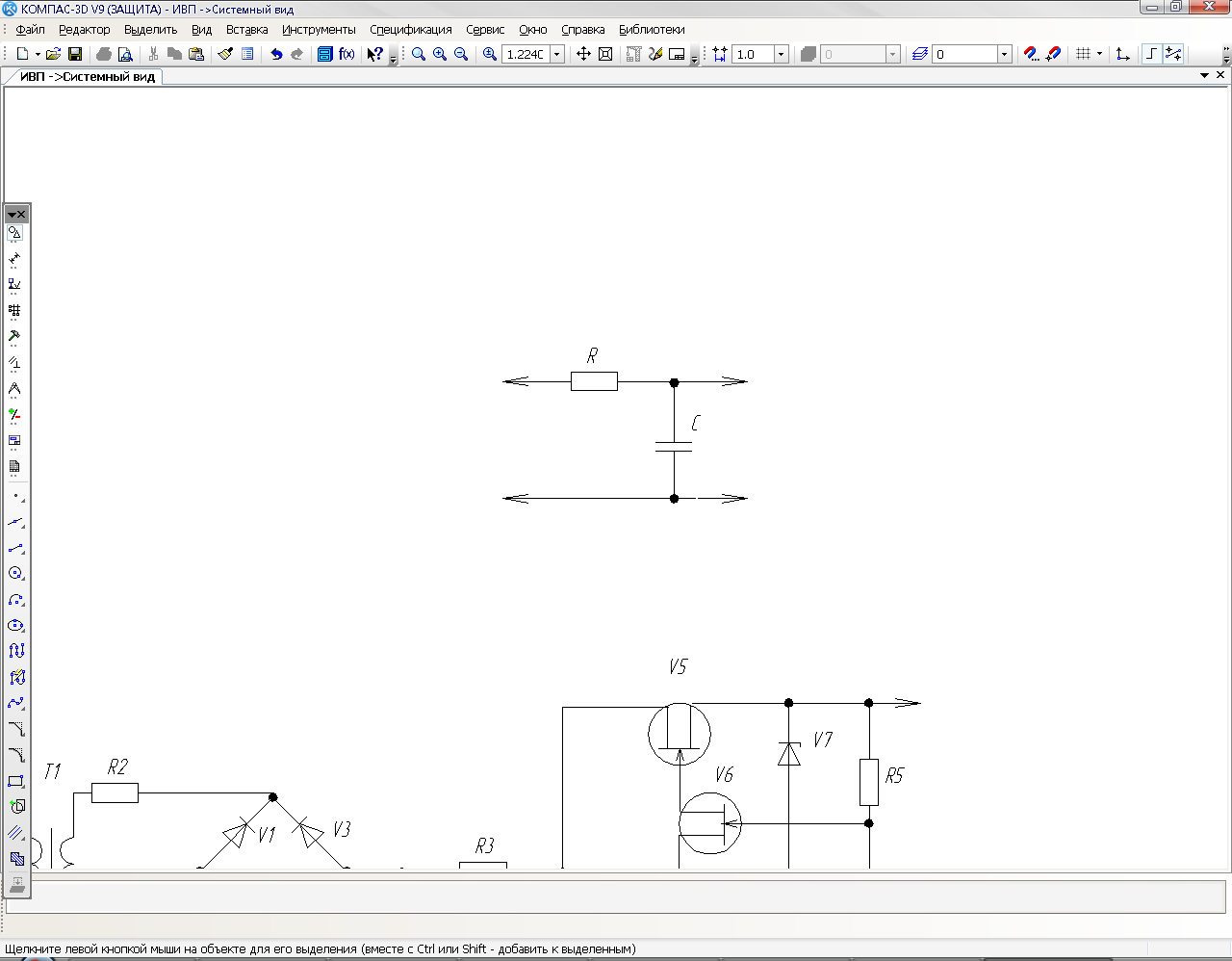Pick the hatching tool in side panel
Viewport: 1232px width, 961px height.
click(x=15, y=833)
